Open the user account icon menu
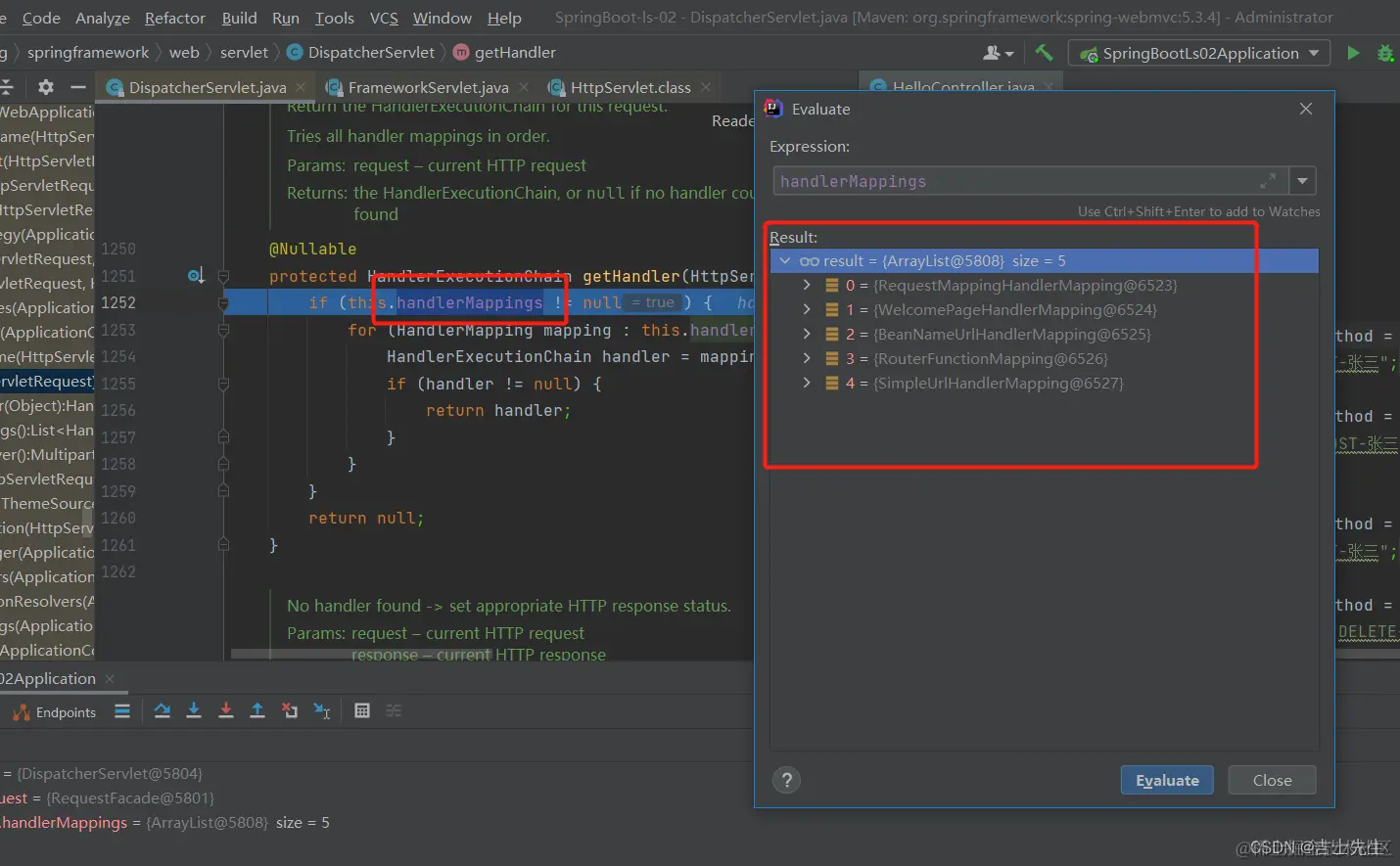The width and height of the screenshot is (1400, 866). coord(998,53)
